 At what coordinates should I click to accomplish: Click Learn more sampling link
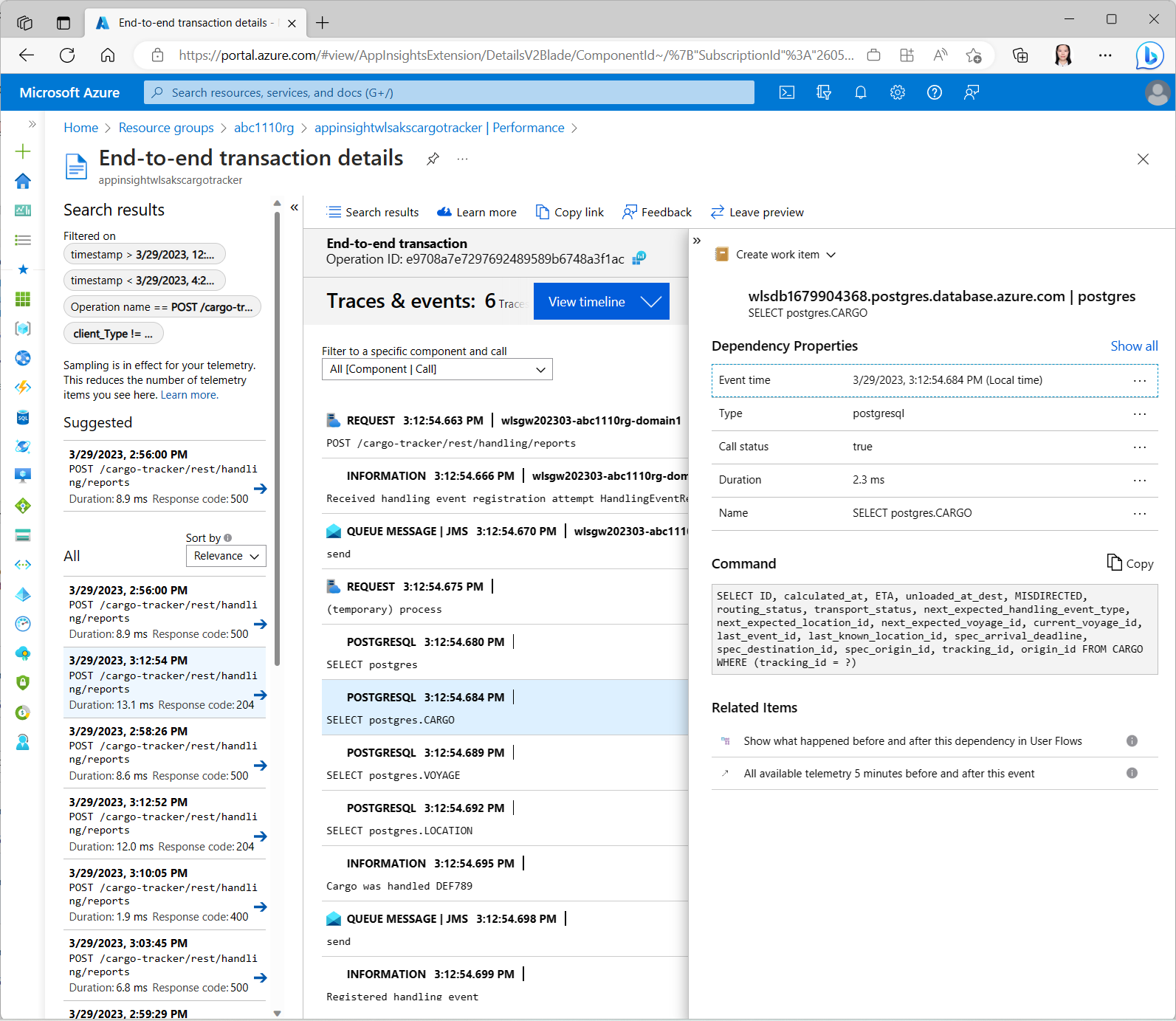[190, 395]
